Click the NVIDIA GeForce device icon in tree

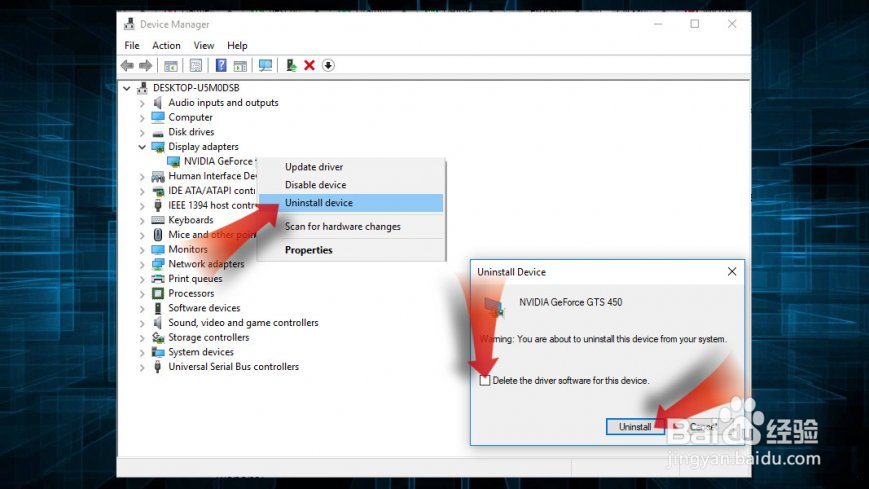point(173,161)
